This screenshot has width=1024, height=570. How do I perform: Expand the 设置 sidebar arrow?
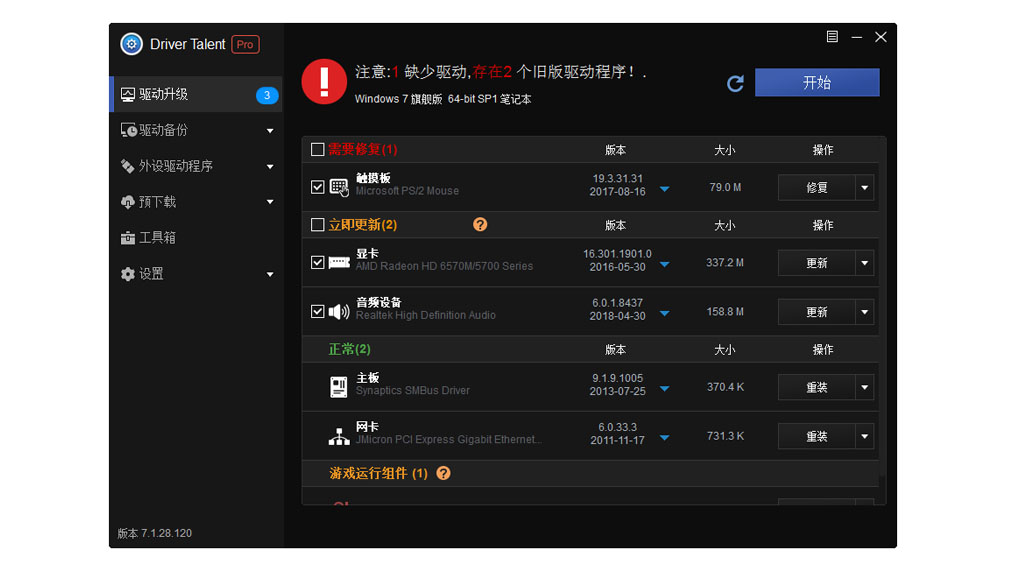270,275
